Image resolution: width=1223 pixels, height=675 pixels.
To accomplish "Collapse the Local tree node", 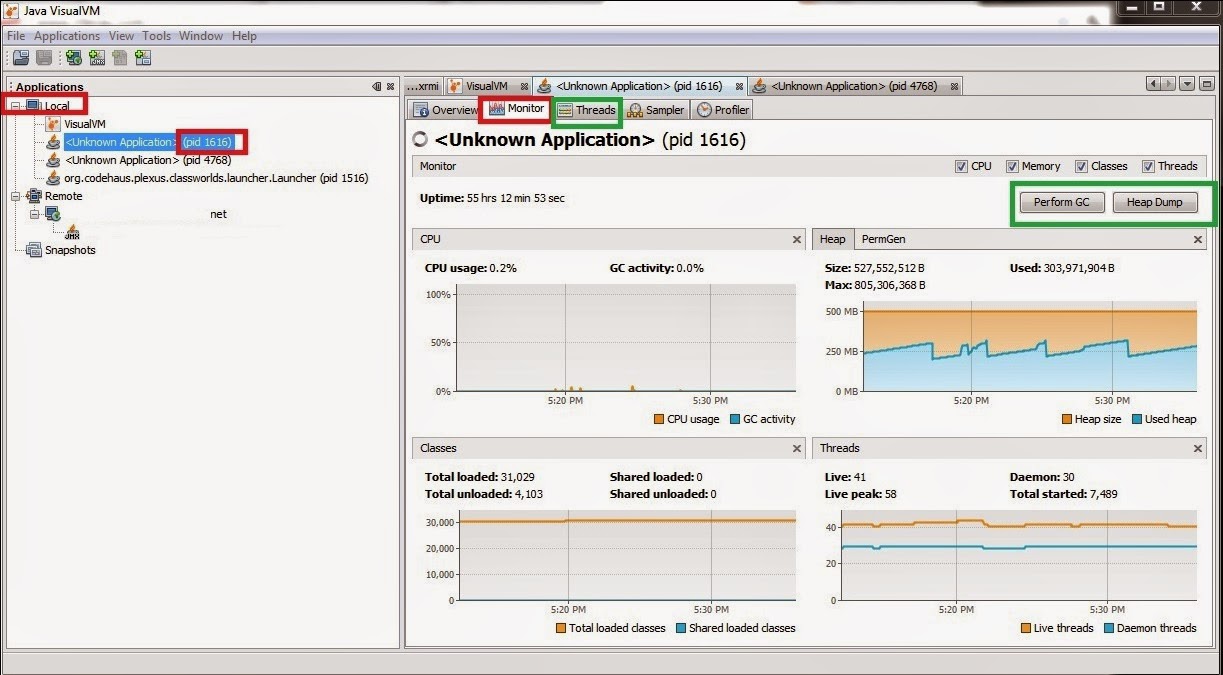I will pyautogui.click(x=16, y=105).
